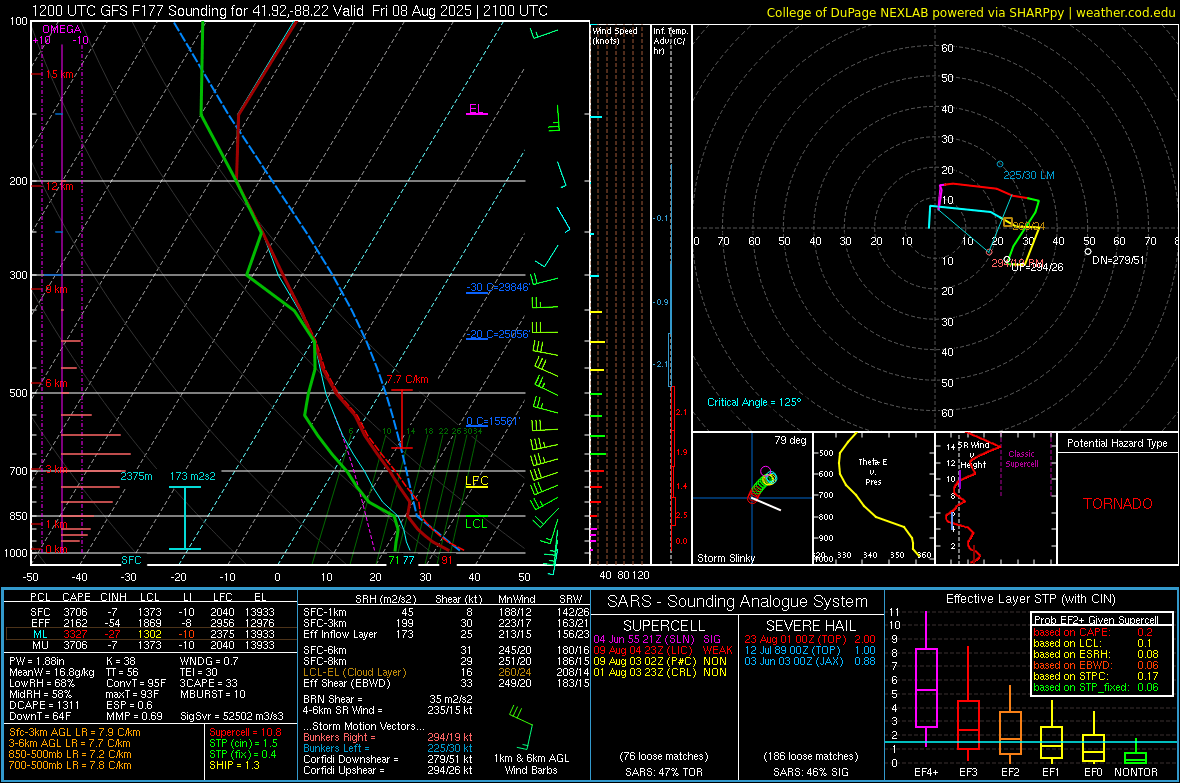
Task: Click the 'DN=279/51' hodograph marker label
Action: tap(1118, 260)
